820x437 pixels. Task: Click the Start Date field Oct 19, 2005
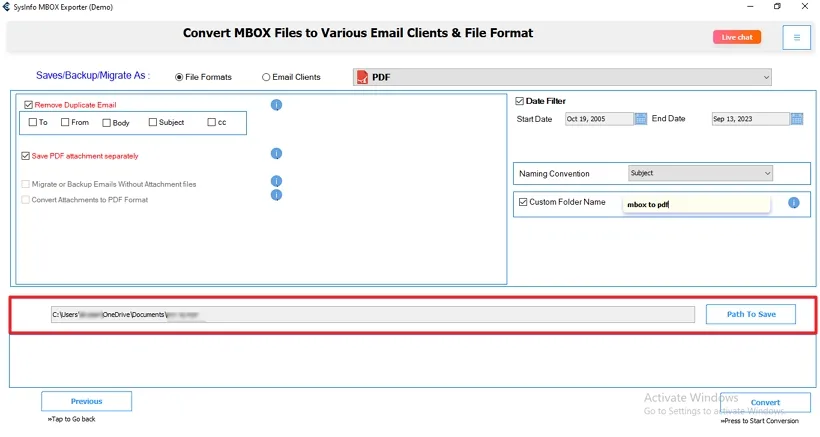(599, 119)
